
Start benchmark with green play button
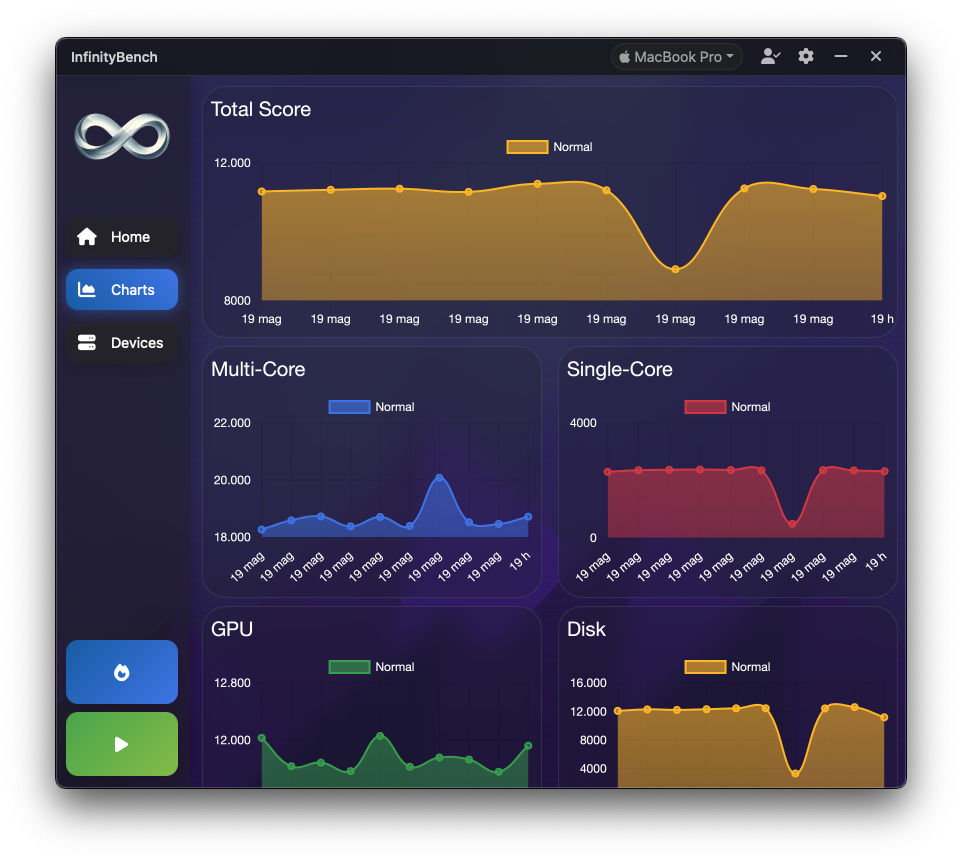point(122,744)
